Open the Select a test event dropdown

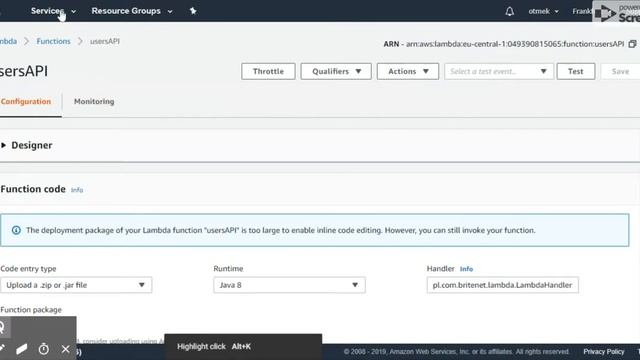499,71
